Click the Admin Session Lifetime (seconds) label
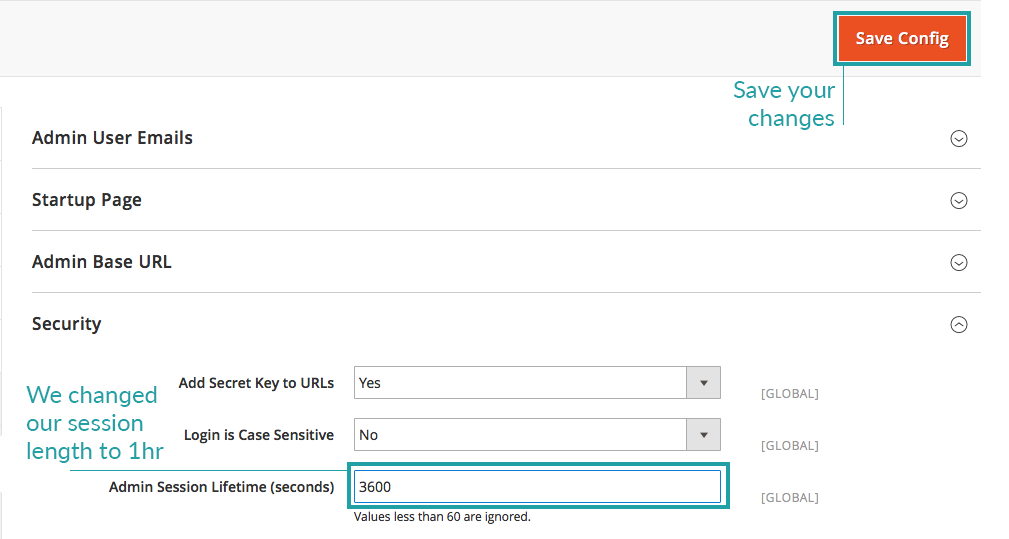This screenshot has width=1009, height=539. (x=221, y=487)
